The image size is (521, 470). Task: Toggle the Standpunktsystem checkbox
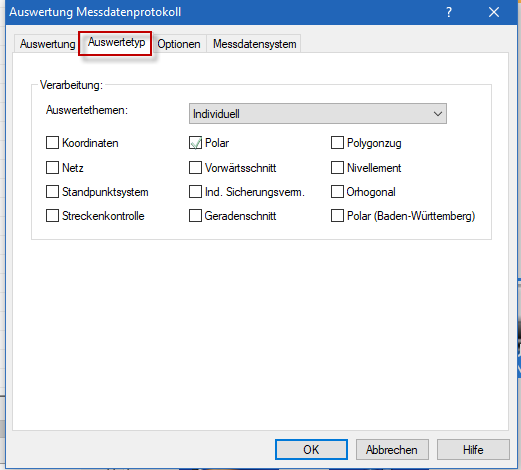tap(52, 192)
